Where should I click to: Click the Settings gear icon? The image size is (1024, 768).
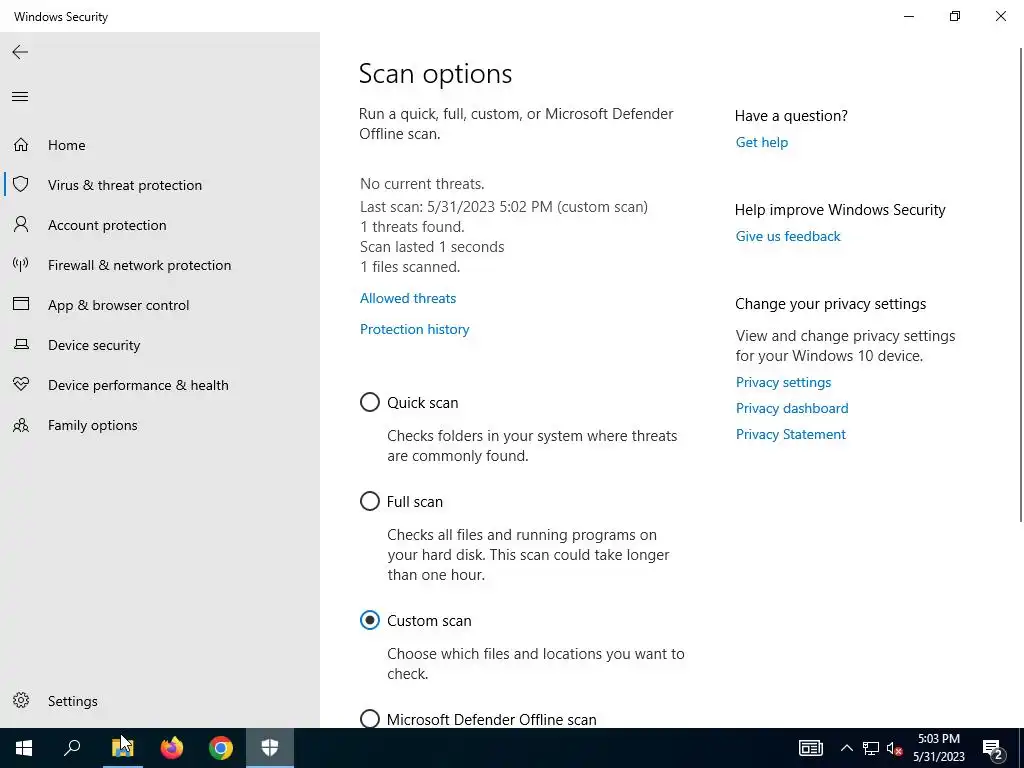(x=21, y=700)
